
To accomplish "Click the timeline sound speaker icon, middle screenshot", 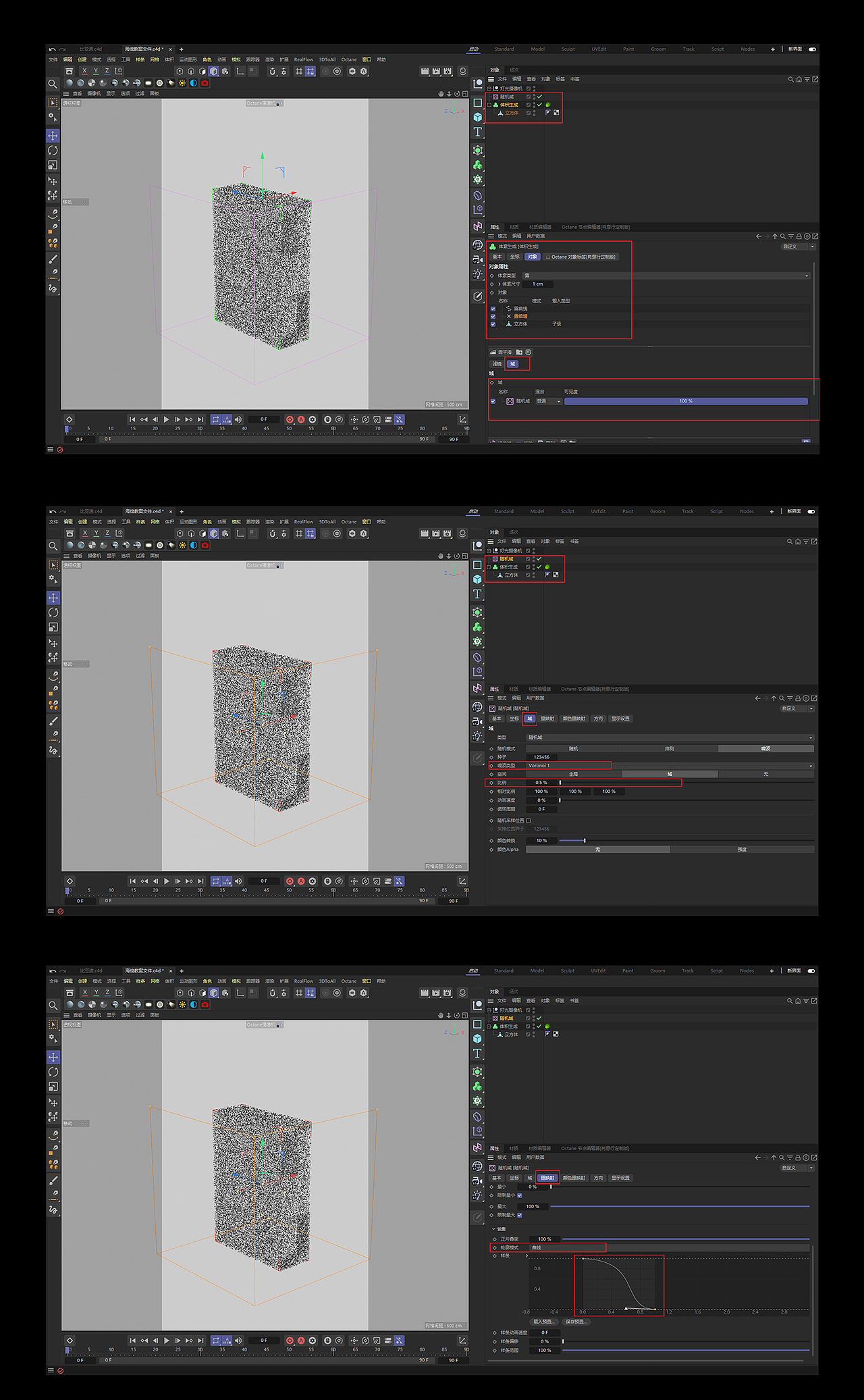I will [x=238, y=881].
